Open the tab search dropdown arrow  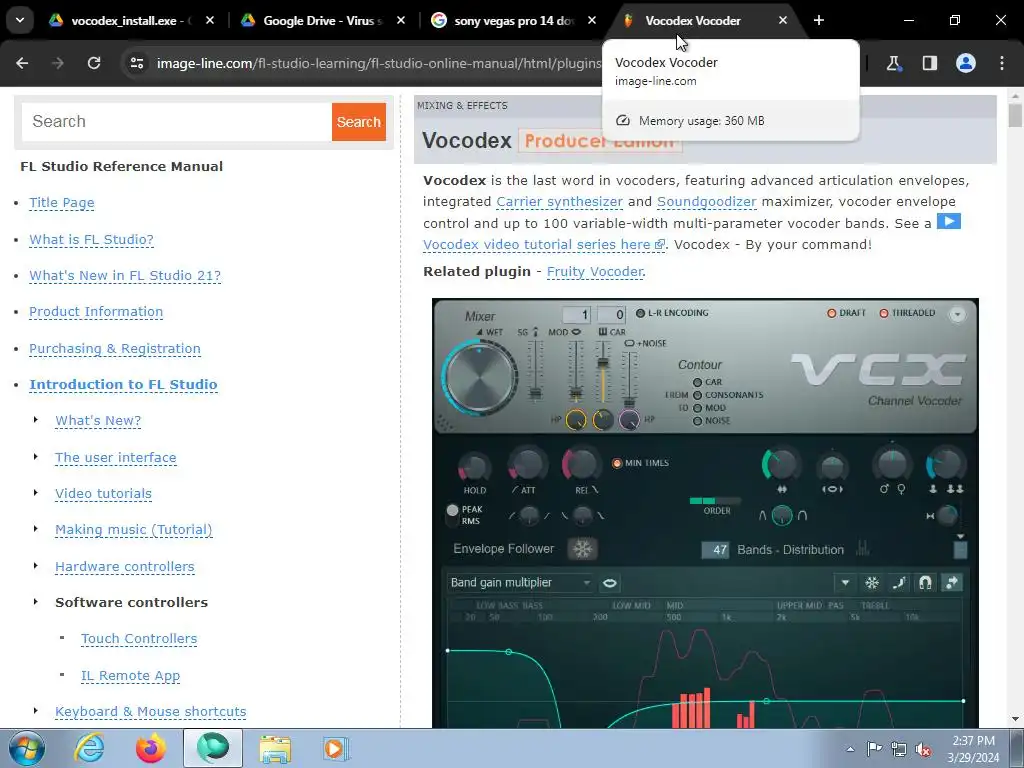20,20
